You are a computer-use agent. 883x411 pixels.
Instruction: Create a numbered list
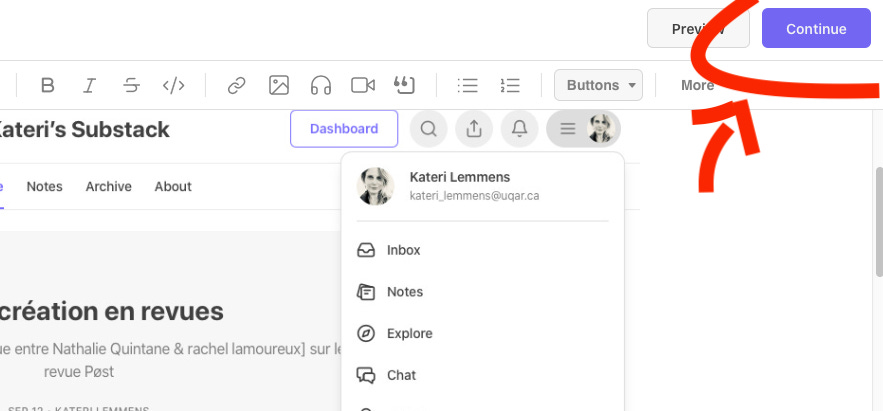pyautogui.click(x=510, y=86)
